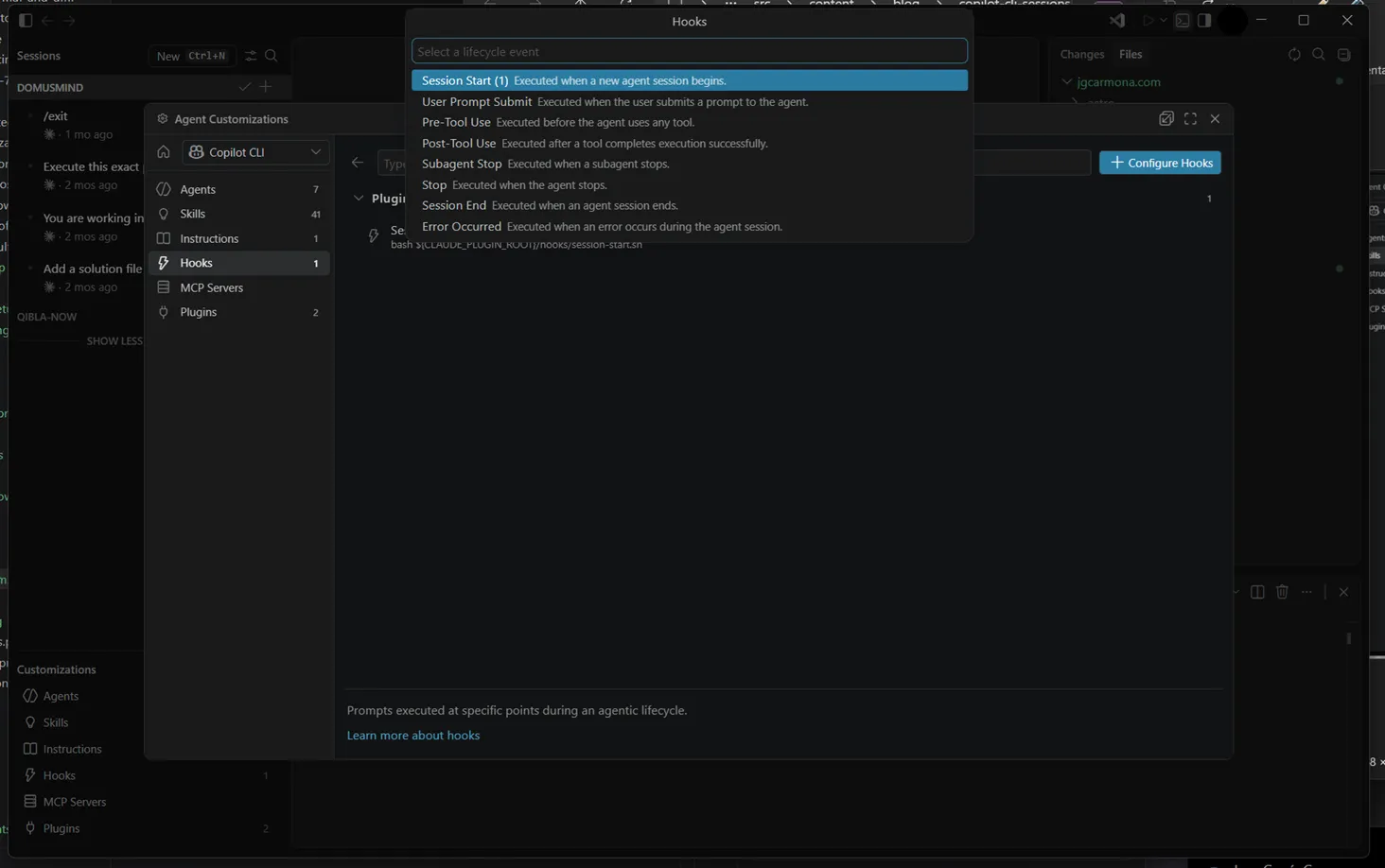Viewport: 1385px width, 868px height.
Task: Click the Agent Customizations home icon
Action: [x=164, y=152]
